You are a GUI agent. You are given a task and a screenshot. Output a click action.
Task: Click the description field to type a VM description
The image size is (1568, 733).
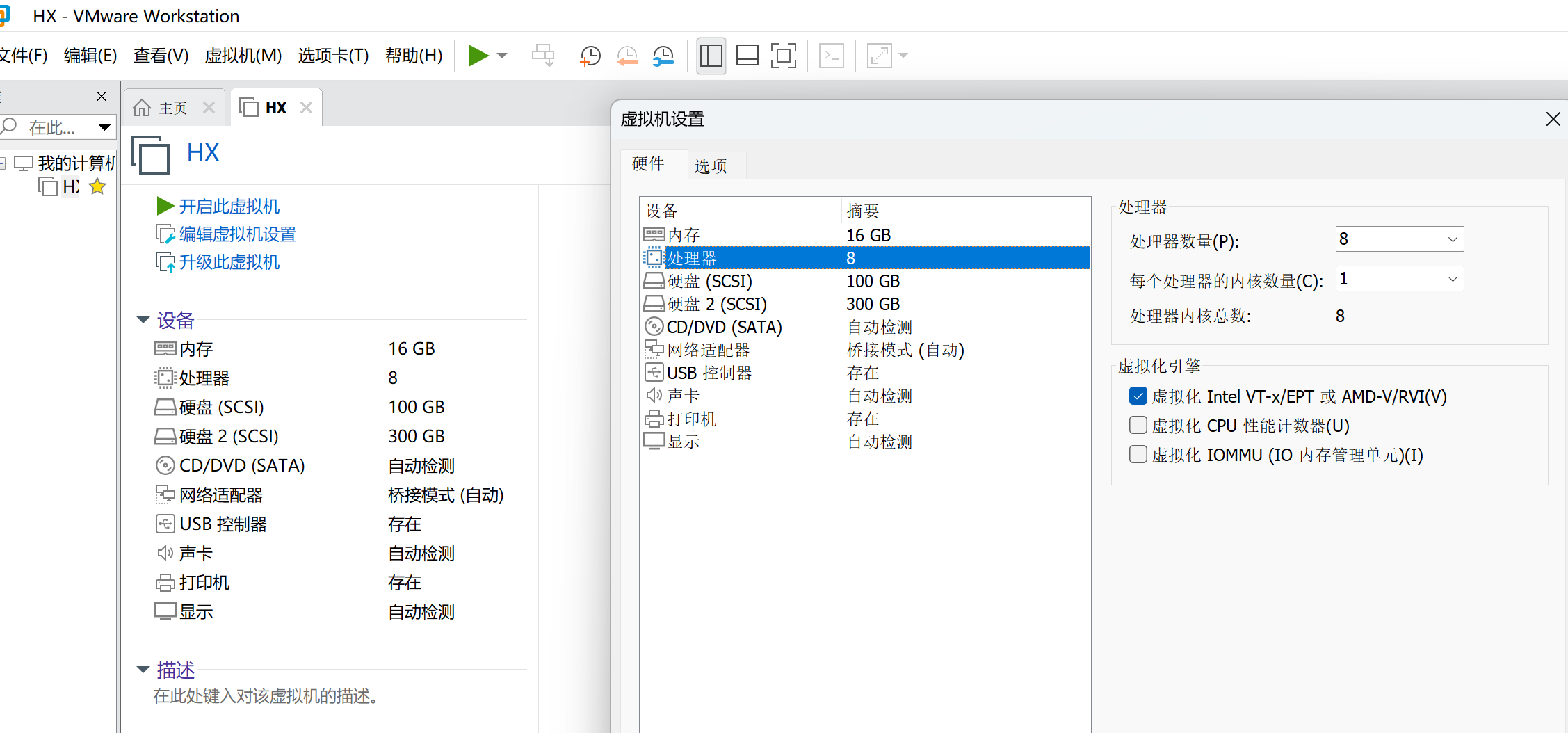267,696
